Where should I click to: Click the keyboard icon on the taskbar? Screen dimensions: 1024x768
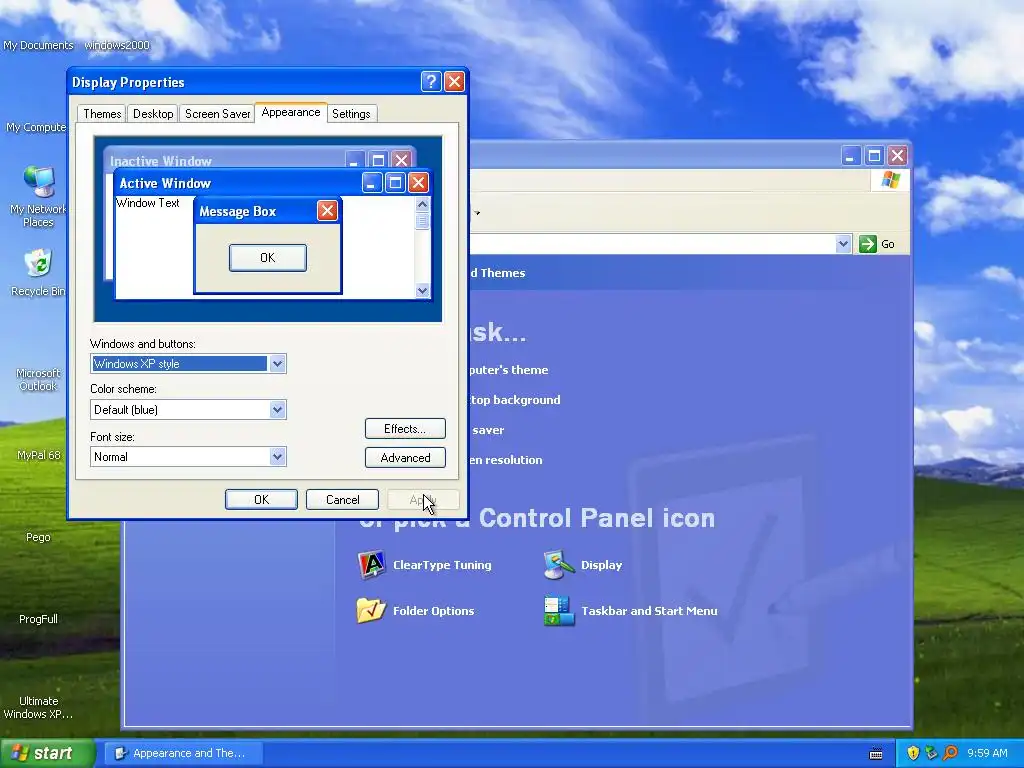(x=876, y=754)
